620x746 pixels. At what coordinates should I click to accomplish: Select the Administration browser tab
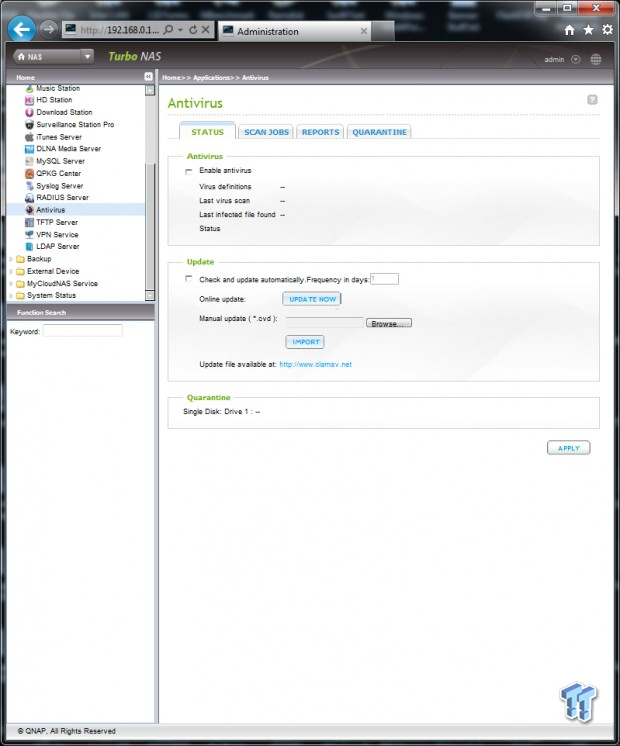[x=295, y=31]
